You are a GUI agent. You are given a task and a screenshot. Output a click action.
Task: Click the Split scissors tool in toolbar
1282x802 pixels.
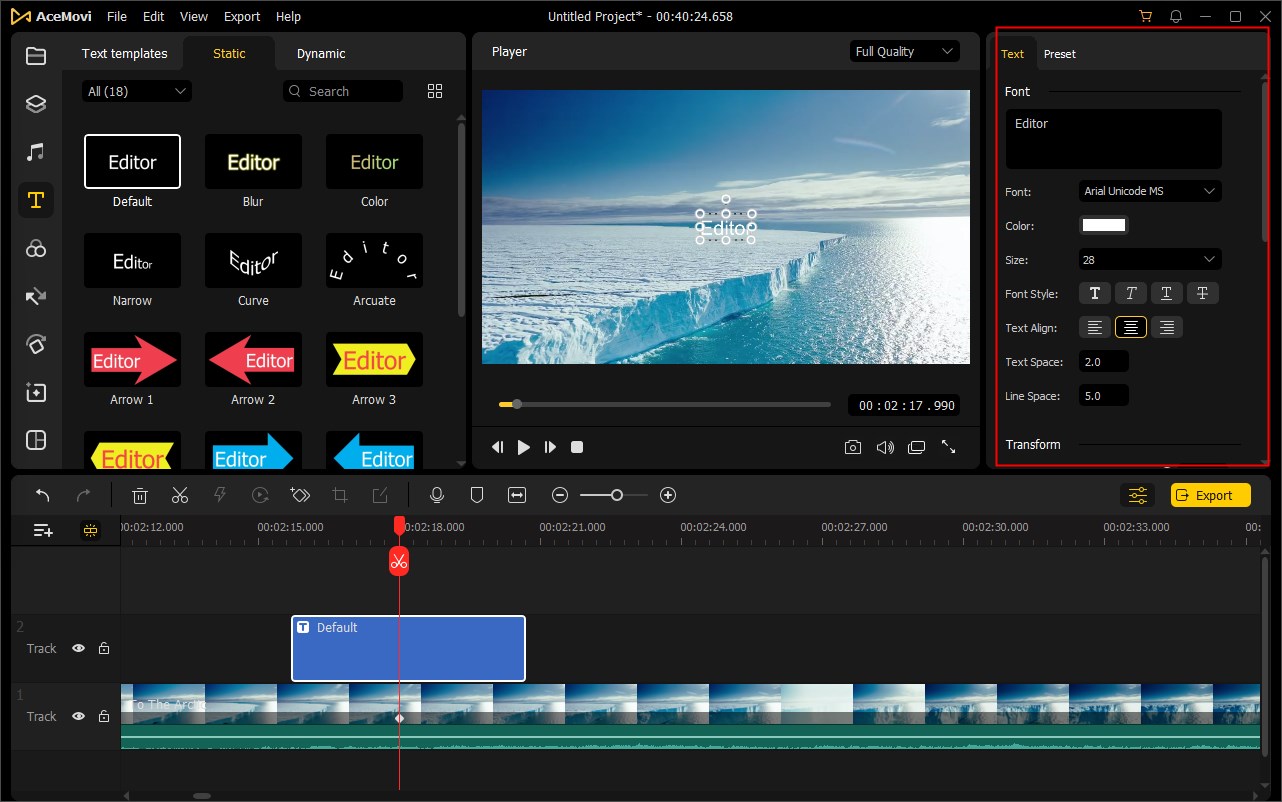coord(180,495)
